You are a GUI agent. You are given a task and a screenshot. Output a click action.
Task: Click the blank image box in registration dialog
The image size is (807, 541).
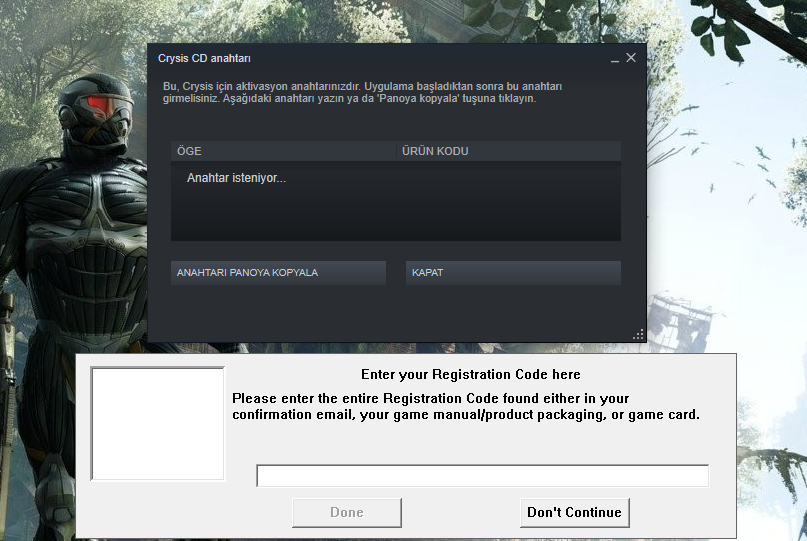click(x=157, y=424)
